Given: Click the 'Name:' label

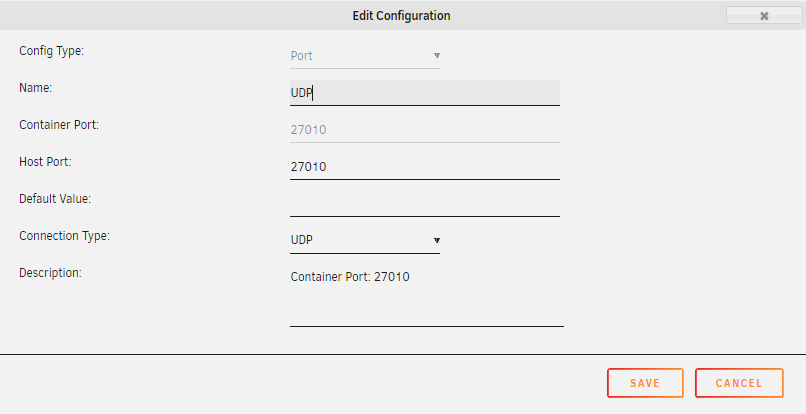Looking at the screenshot, I should tap(35, 88).
